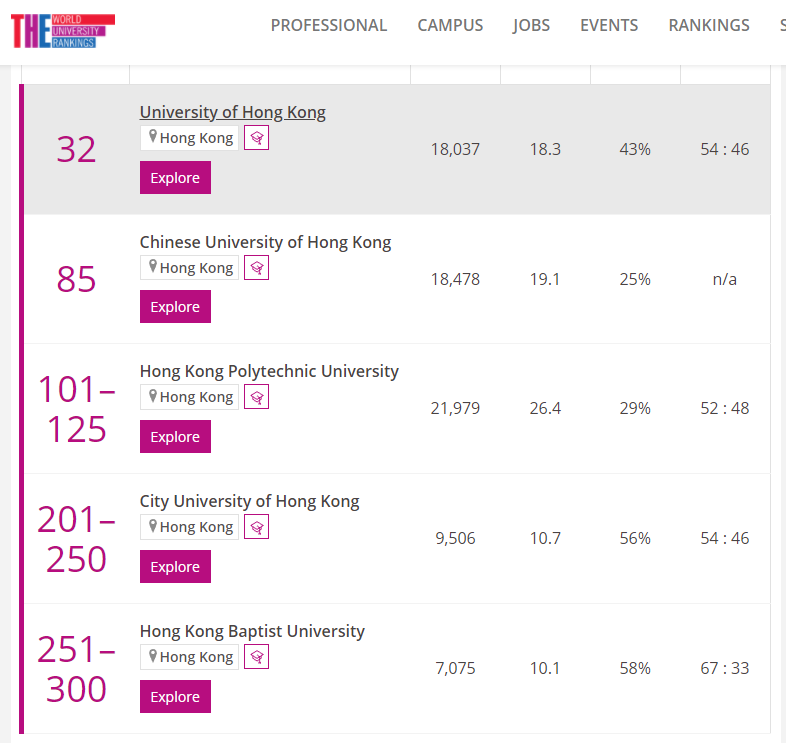Select international students value 58%
This screenshot has width=786, height=743.
(x=635, y=668)
